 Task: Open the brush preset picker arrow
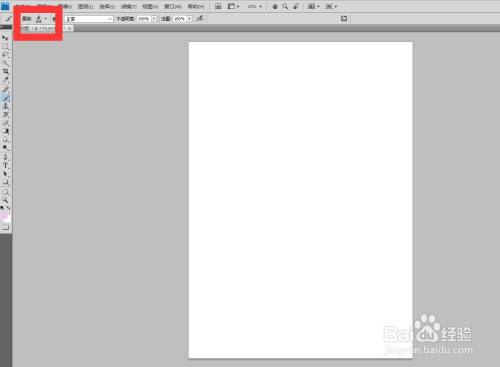(46, 19)
